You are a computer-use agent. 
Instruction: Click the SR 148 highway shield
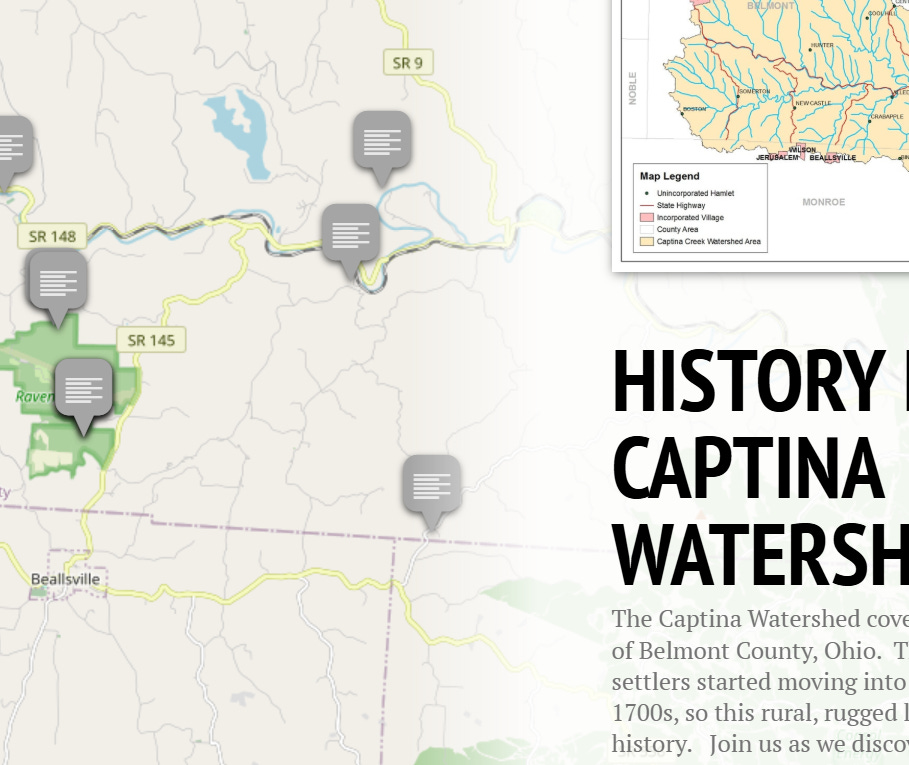[x=52, y=236]
